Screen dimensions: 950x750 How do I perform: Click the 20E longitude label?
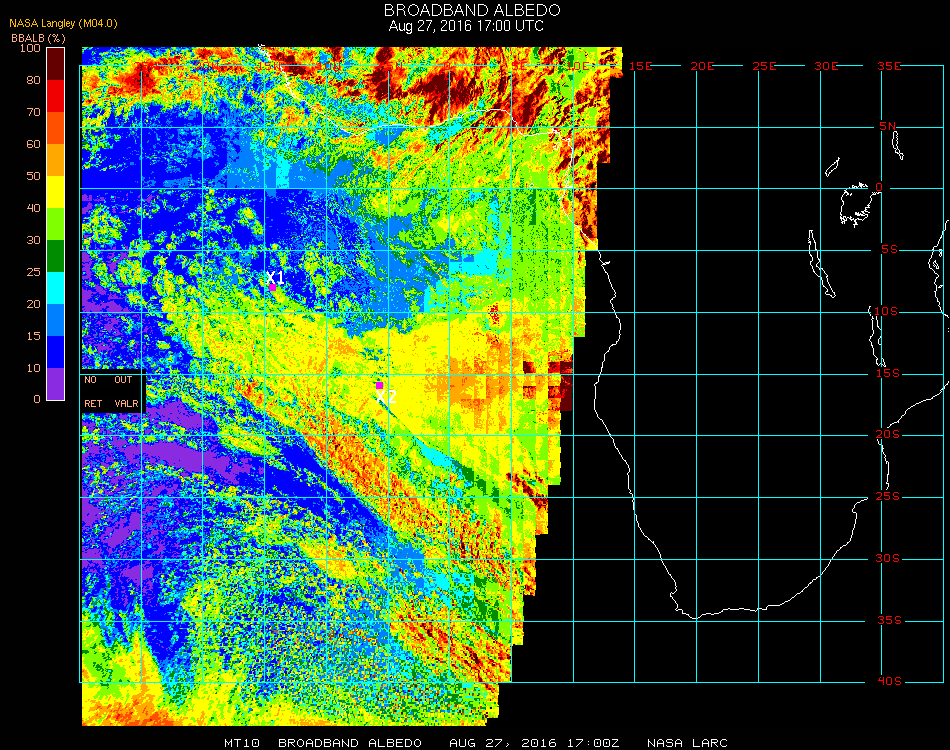point(702,66)
